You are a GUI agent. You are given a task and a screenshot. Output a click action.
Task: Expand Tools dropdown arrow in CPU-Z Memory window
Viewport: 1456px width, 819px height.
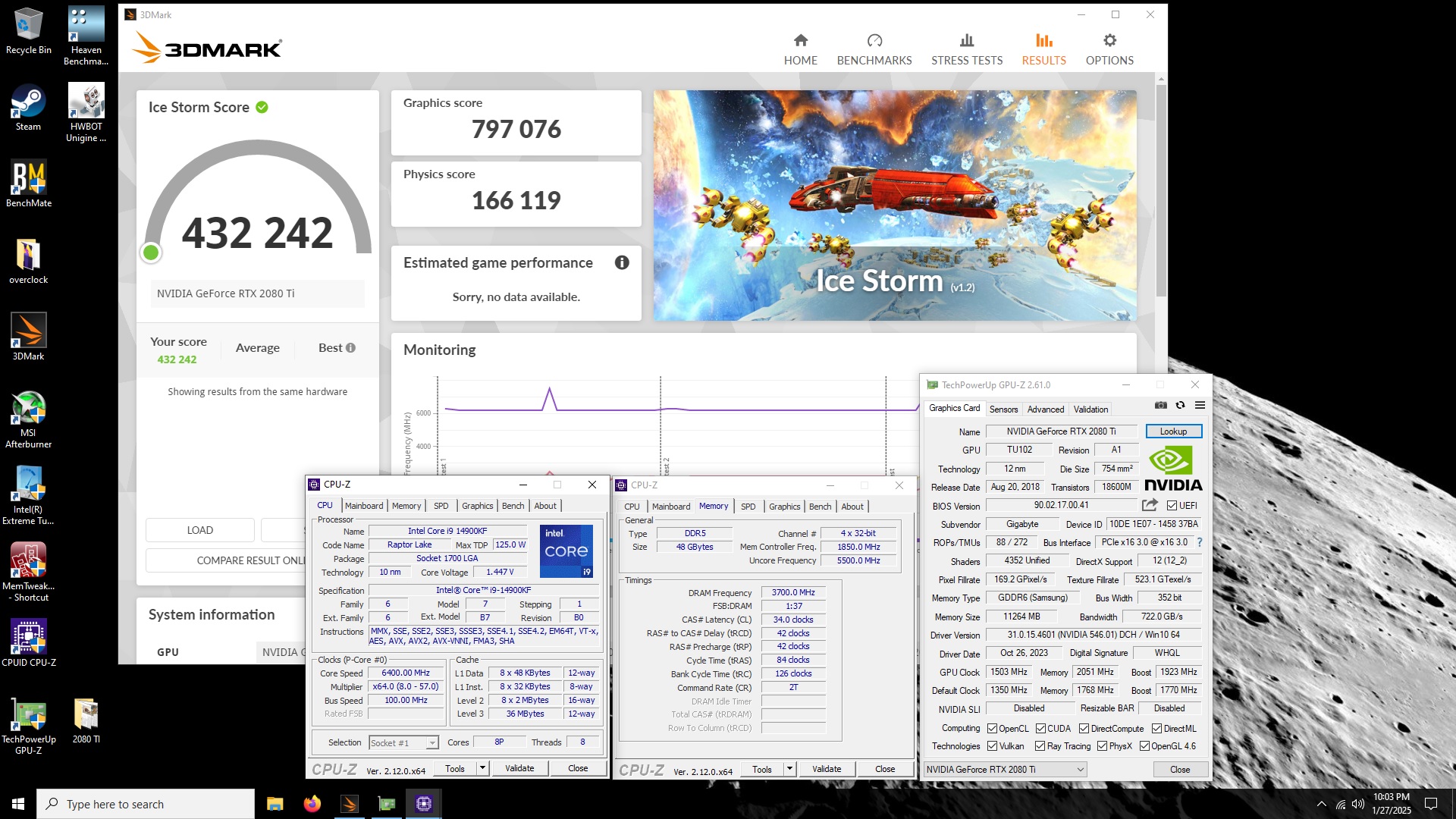pos(789,769)
